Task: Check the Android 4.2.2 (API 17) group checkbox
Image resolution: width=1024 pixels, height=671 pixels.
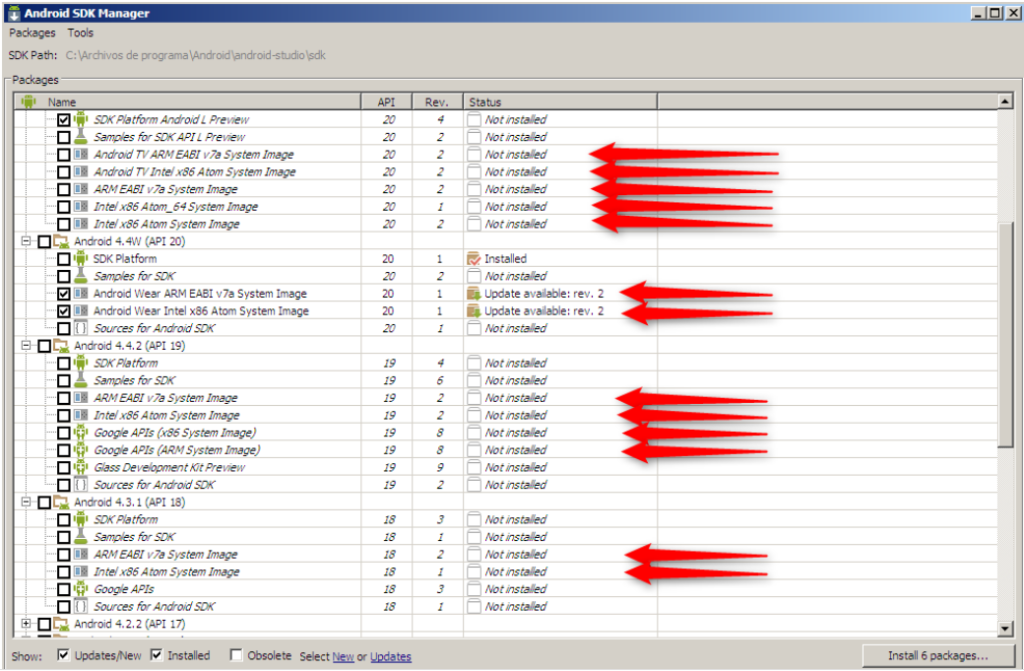Action: [44, 624]
